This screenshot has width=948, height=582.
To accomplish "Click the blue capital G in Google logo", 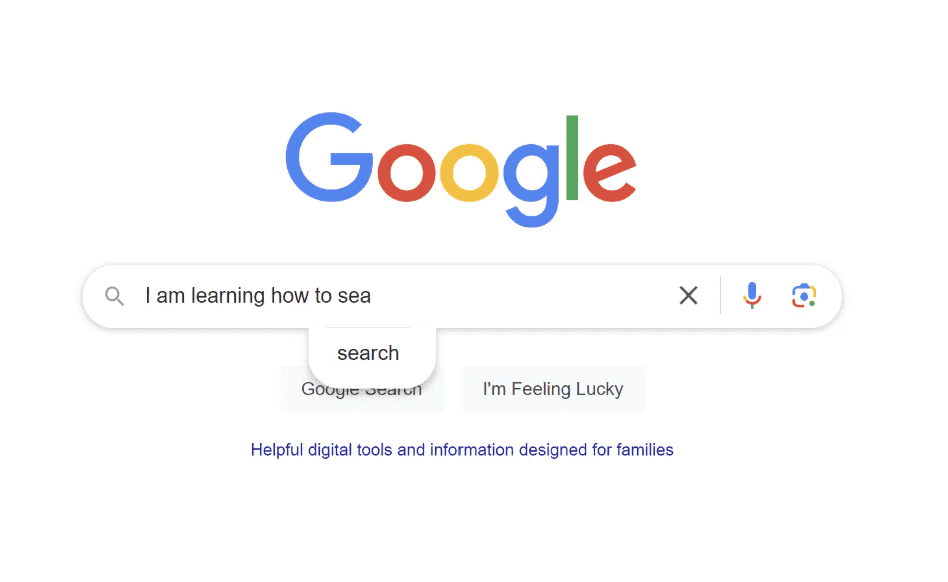I will (x=330, y=157).
